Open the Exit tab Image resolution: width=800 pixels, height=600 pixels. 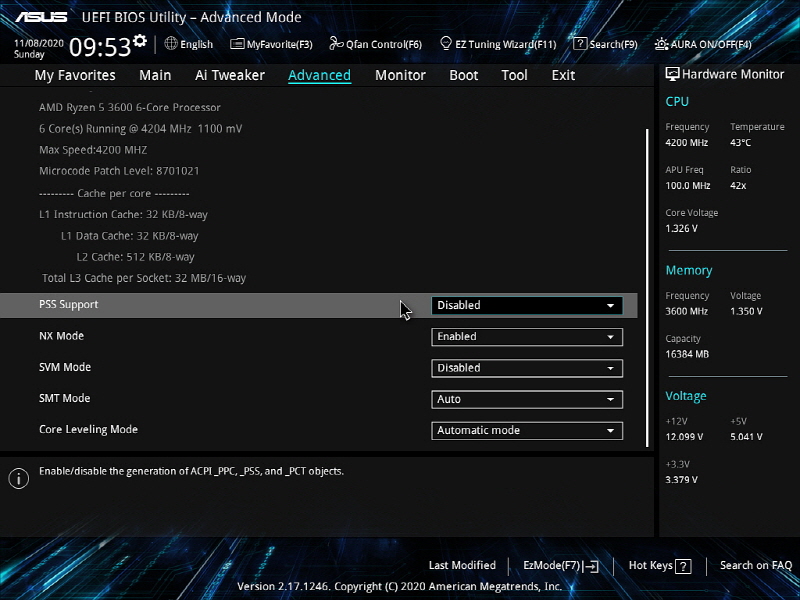[563, 75]
